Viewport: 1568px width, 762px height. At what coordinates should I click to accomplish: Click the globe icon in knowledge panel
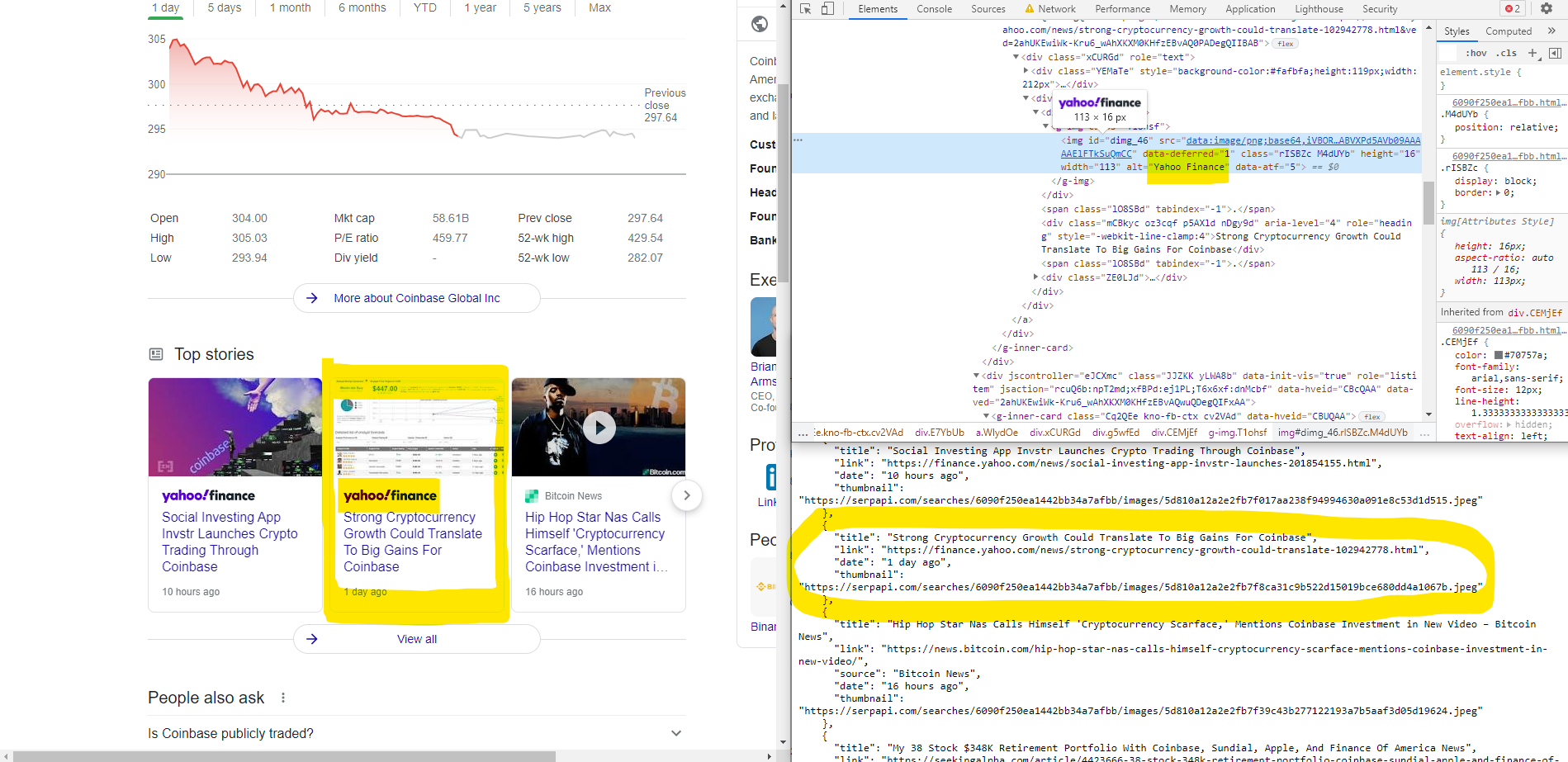[760, 24]
